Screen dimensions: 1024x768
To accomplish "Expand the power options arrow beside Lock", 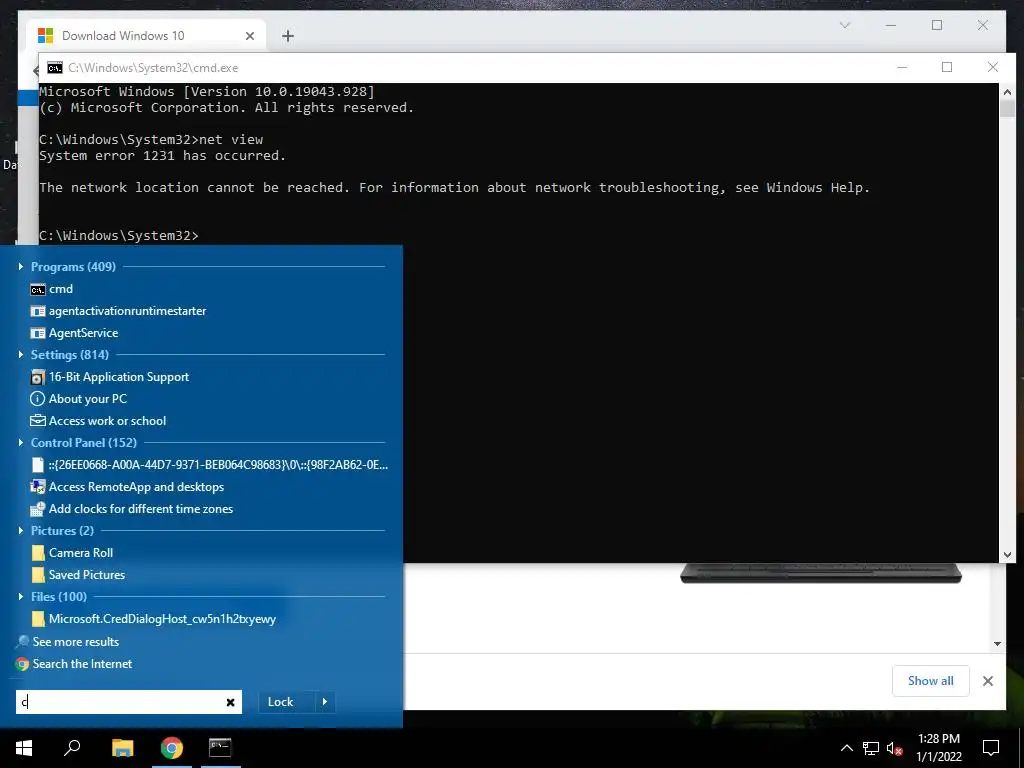I will pyautogui.click(x=325, y=702).
